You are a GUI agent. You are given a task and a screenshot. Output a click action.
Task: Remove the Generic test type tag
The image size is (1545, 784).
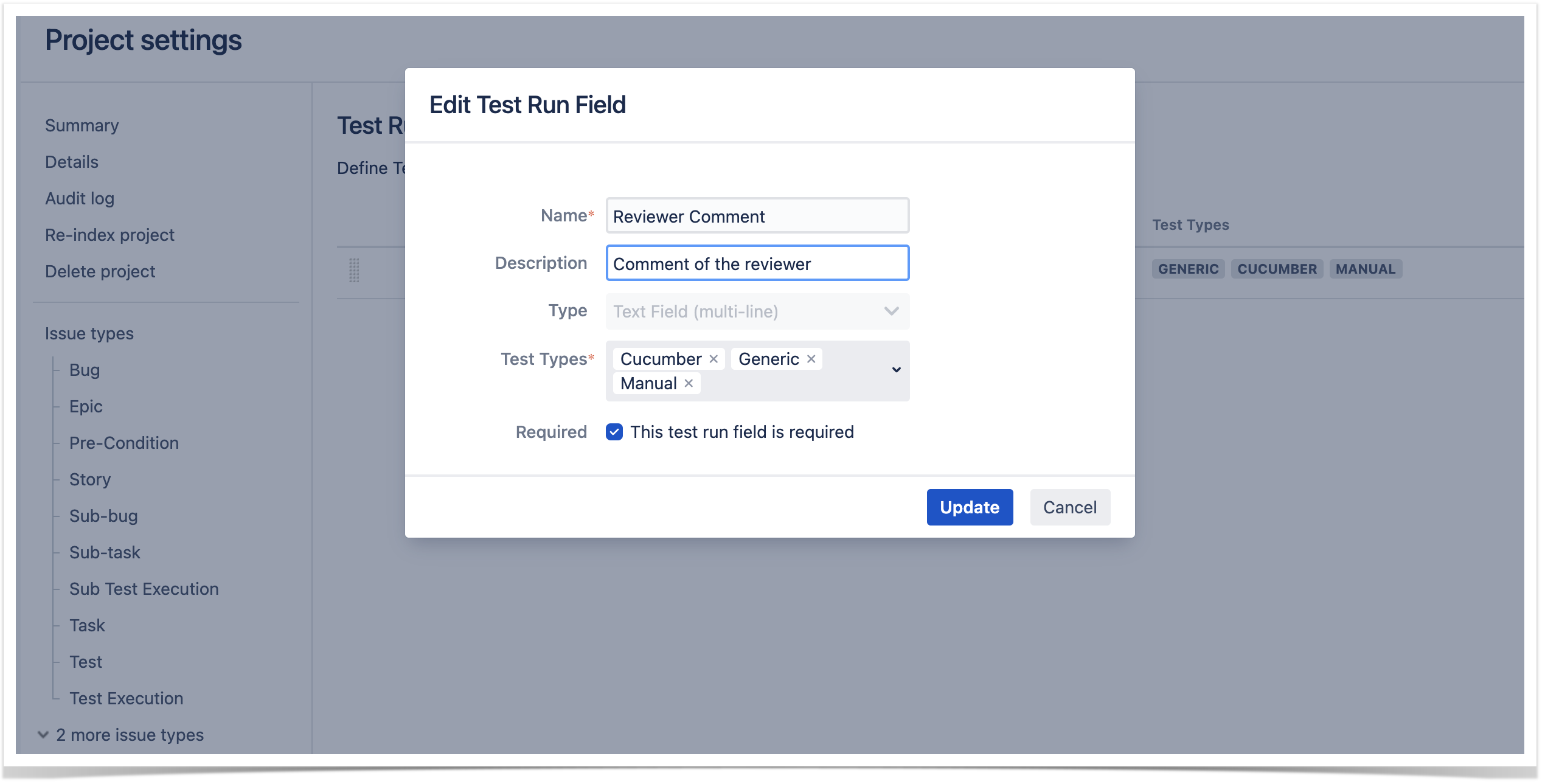[811, 359]
